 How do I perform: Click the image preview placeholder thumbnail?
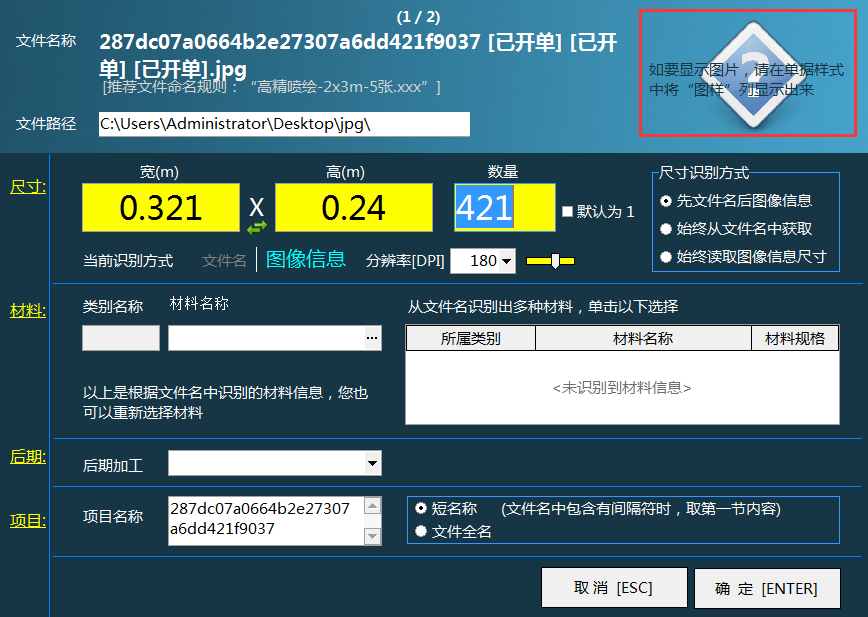(x=748, y=72)
